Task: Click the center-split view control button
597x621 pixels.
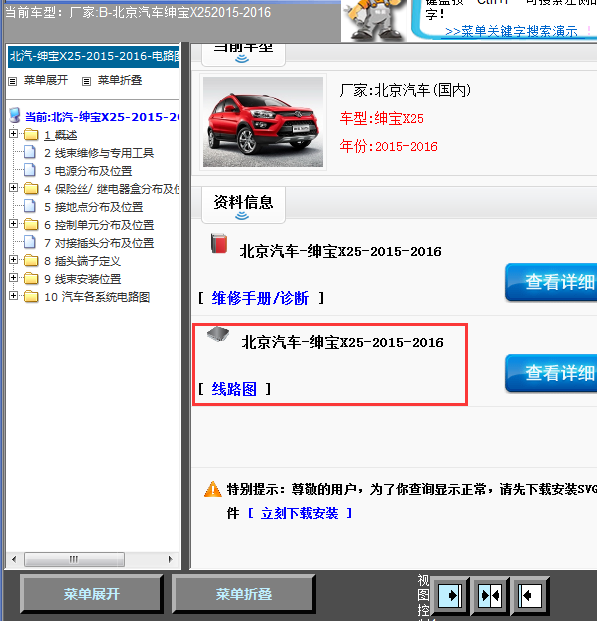Action: (490, 595)
